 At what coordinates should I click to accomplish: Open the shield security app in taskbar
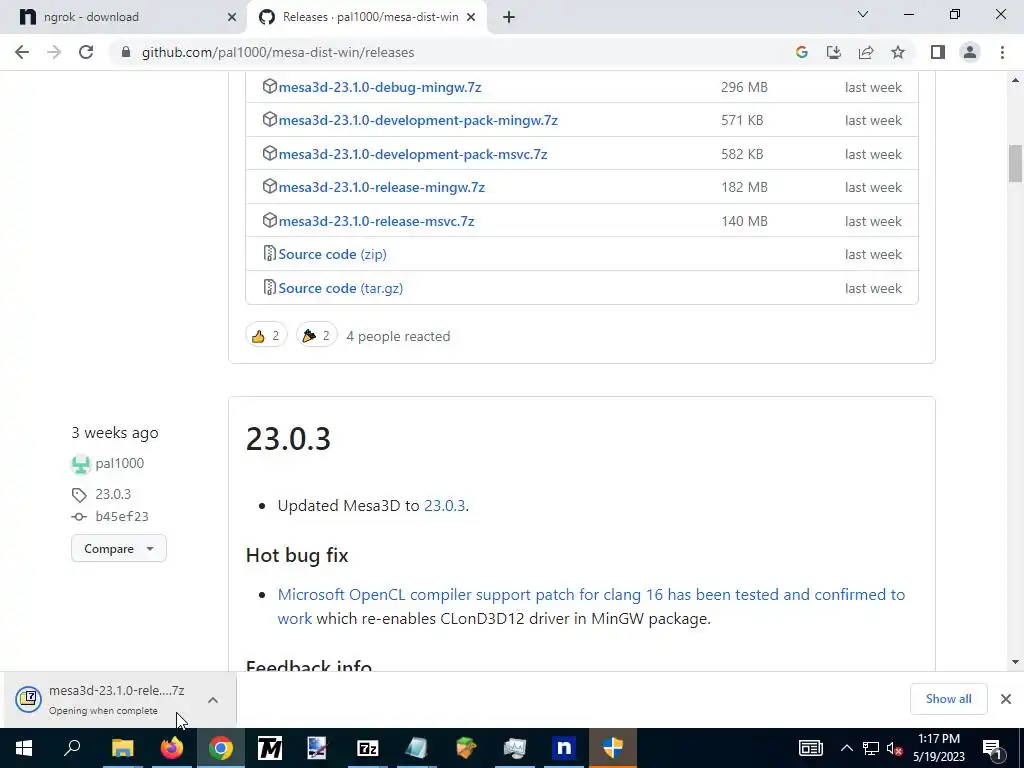[613, 748]
